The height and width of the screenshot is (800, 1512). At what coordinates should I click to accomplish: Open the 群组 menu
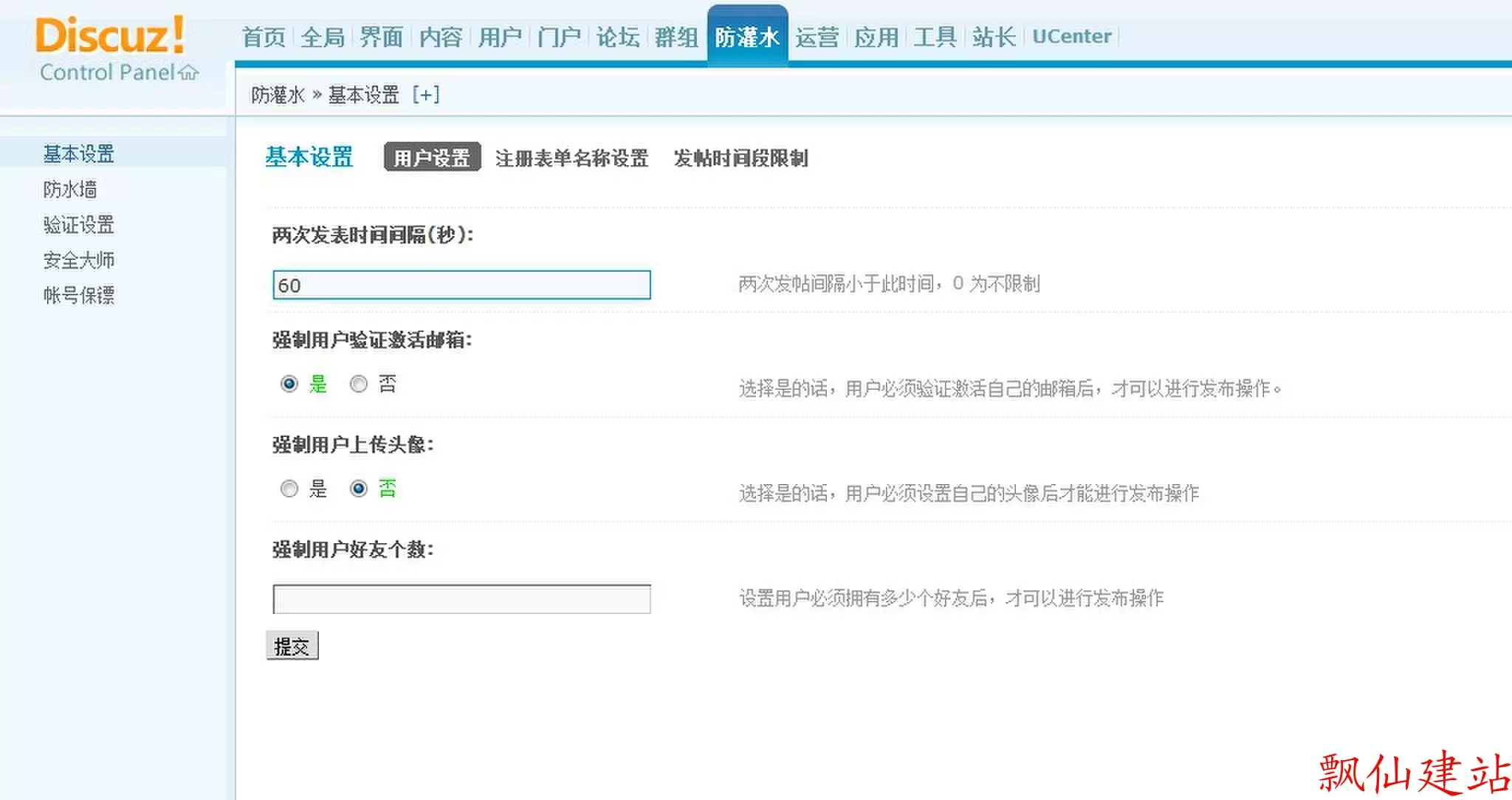[x=677, y=37]
